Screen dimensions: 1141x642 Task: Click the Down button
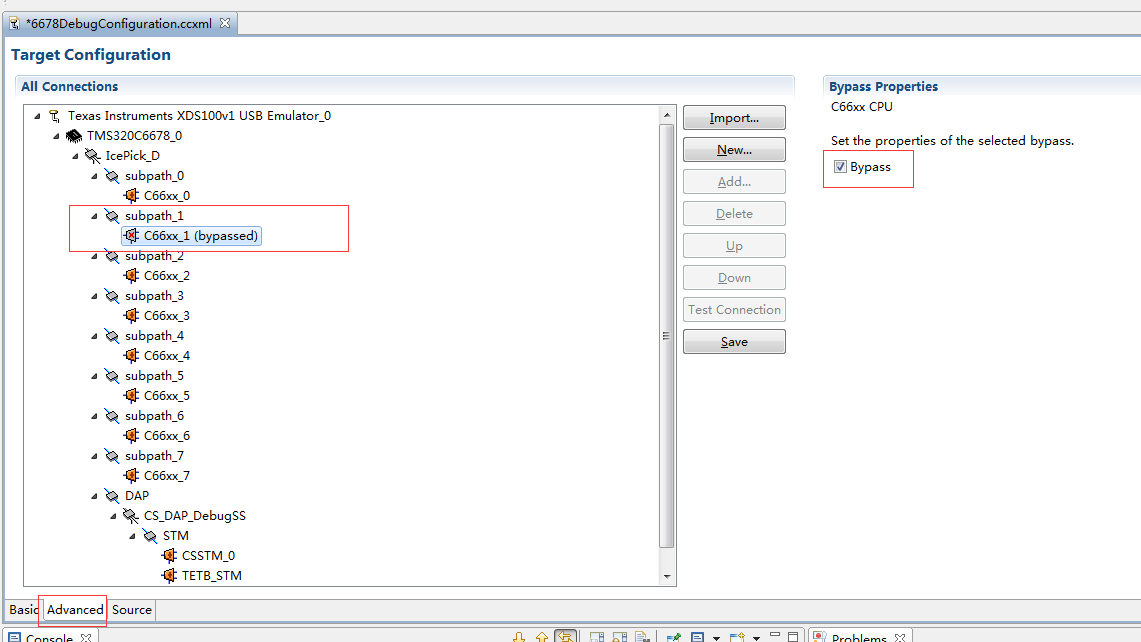pos(734,278)
